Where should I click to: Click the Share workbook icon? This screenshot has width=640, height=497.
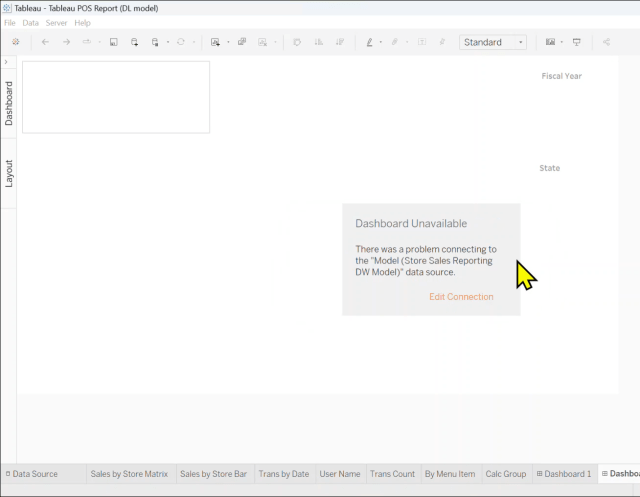point(607,42)
